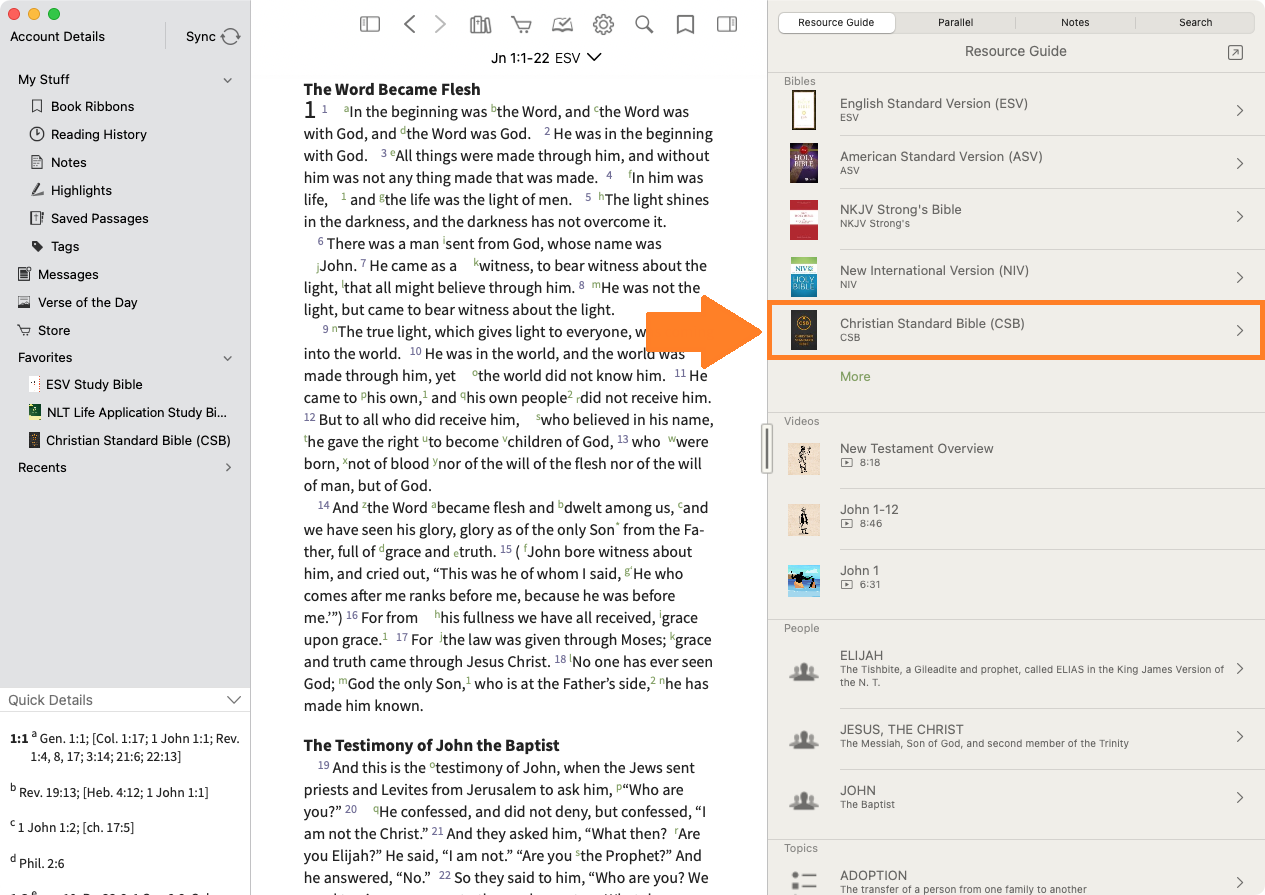Switch to the Parallel tab
1265x895 pixels.
955,22
